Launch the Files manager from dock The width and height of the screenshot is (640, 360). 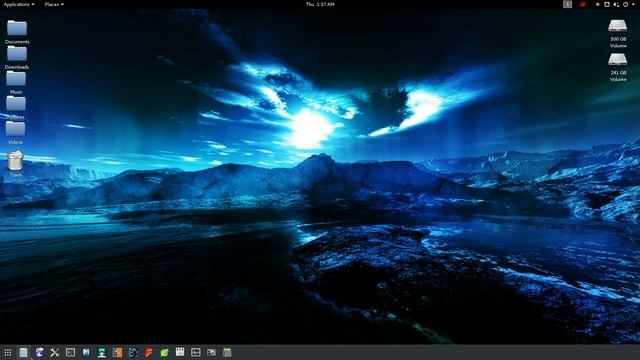tap(23, 352)
